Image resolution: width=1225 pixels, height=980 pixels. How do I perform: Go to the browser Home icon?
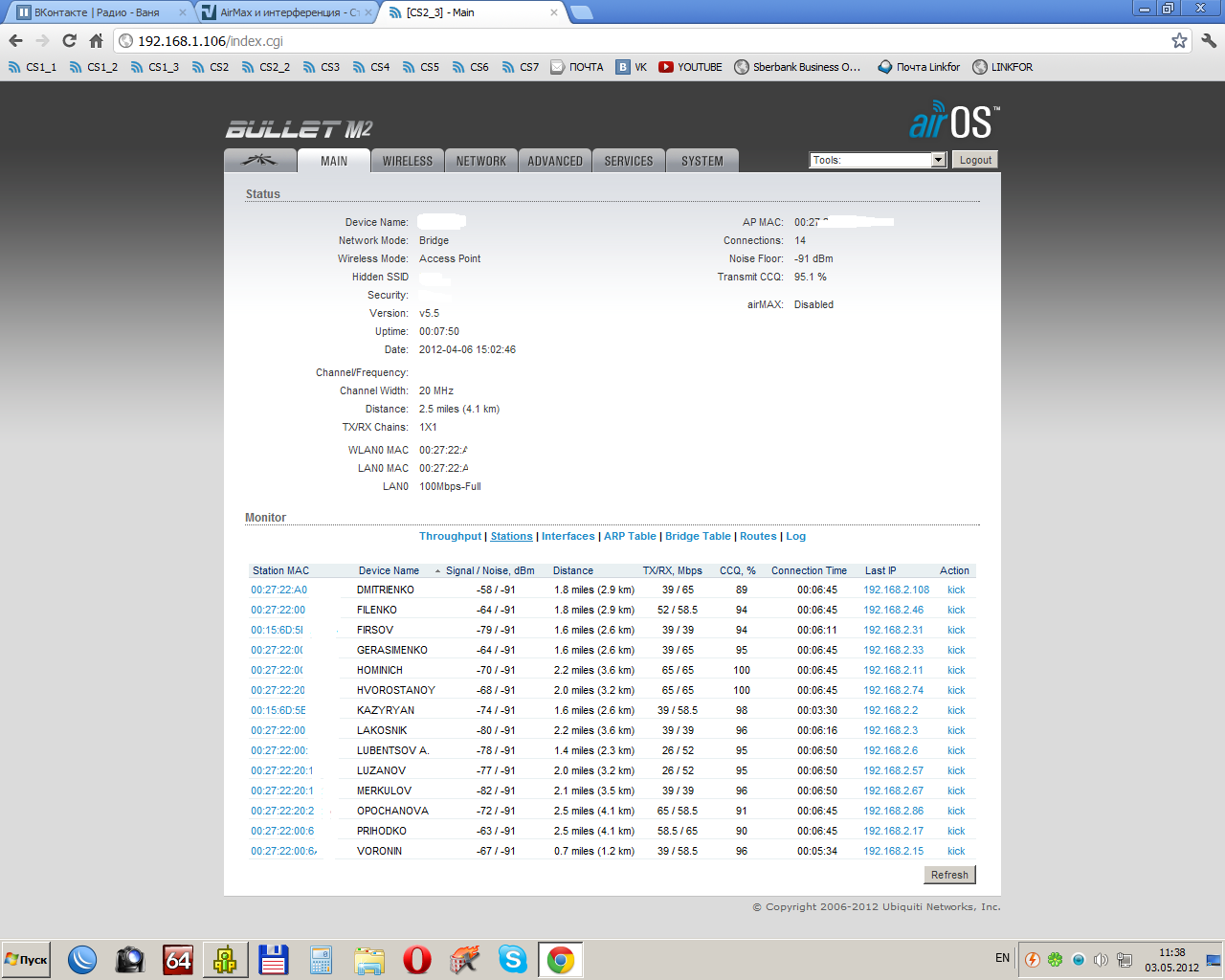point(96,41)
